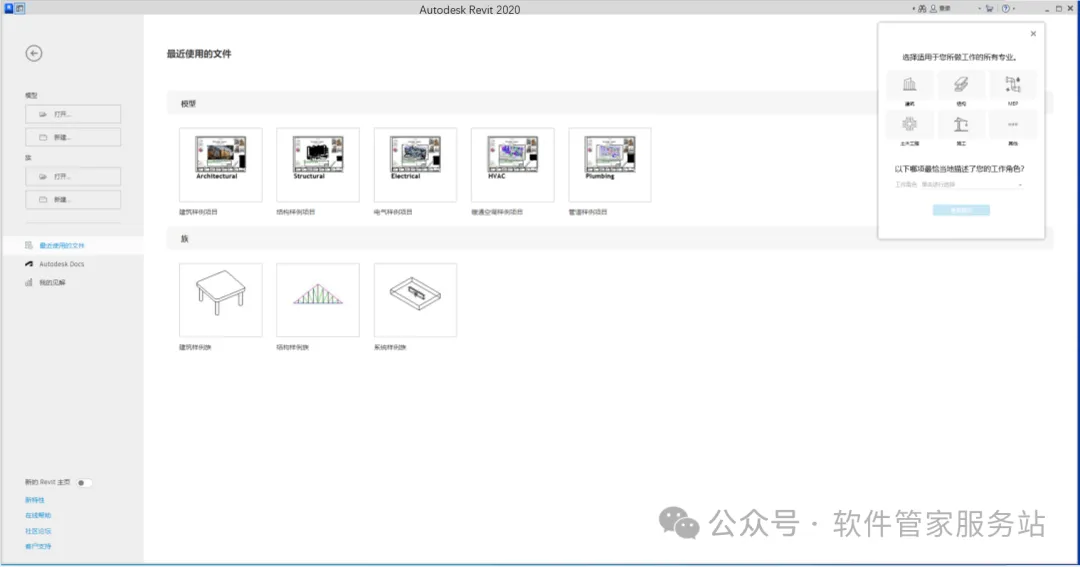Image resolution: width=1080 pixels, height=567 pixels.
Task: Click the first 打开 button under 模型
Action: [x=73, y=114]
